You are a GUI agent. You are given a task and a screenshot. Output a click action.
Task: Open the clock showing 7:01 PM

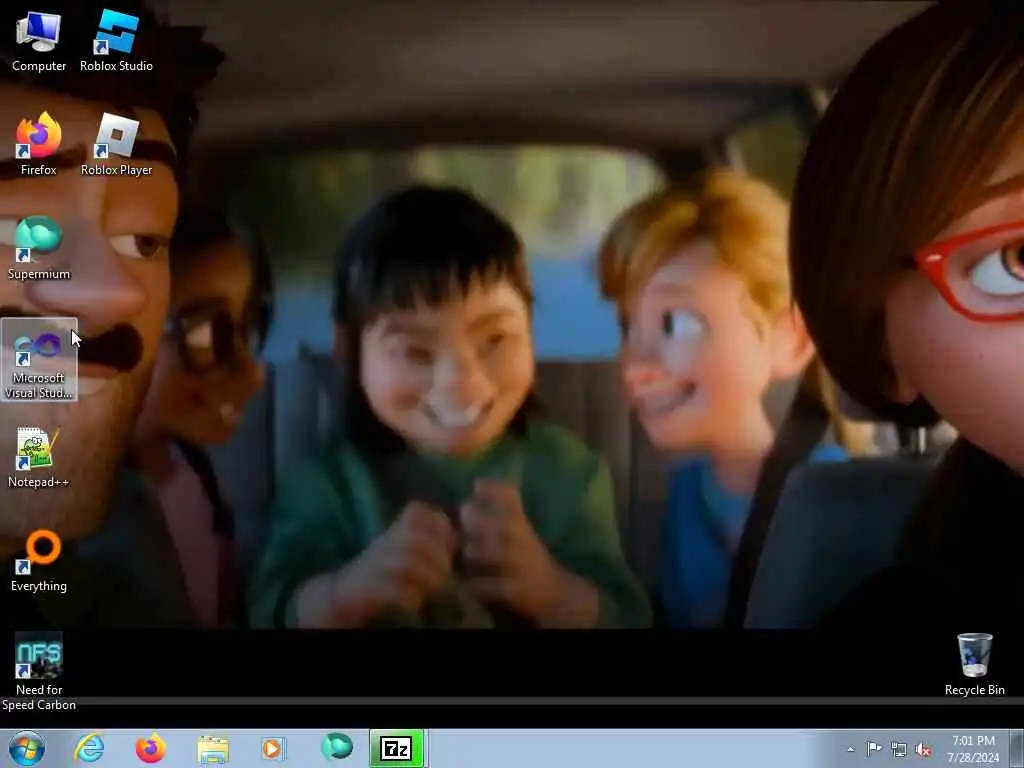pos(973,749)
